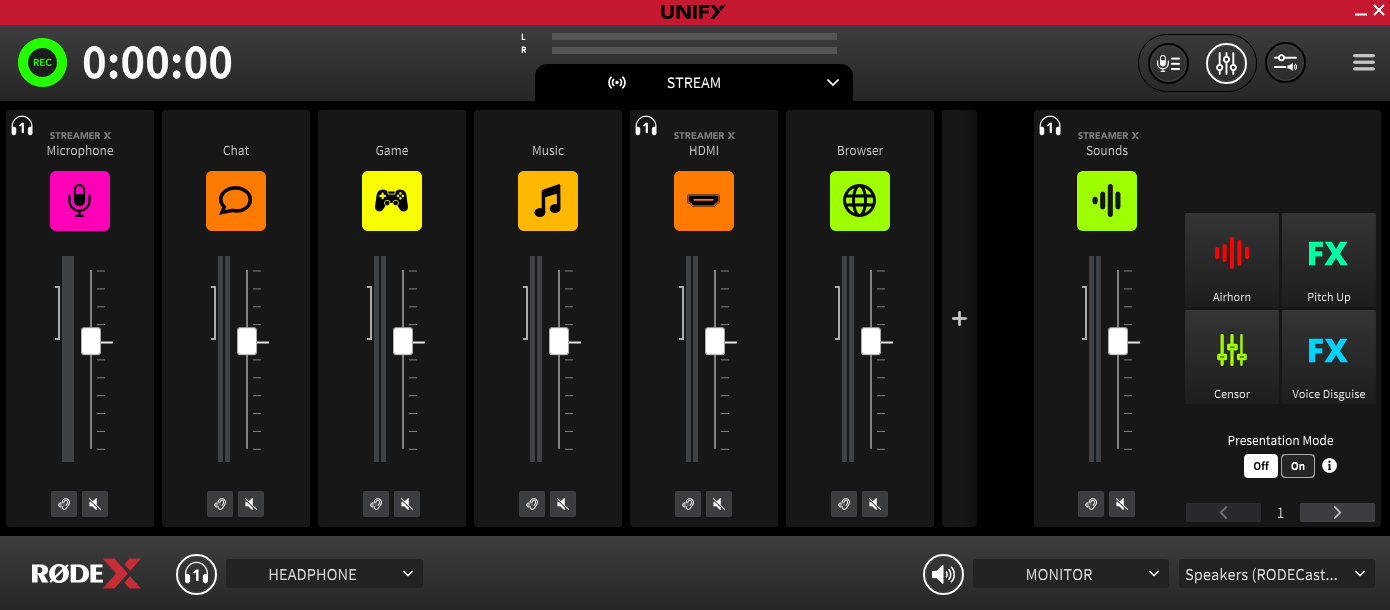This screenshot has width=1390, height=610.
Task: Mute the Chat channel
Action: (x=251, y=504)
